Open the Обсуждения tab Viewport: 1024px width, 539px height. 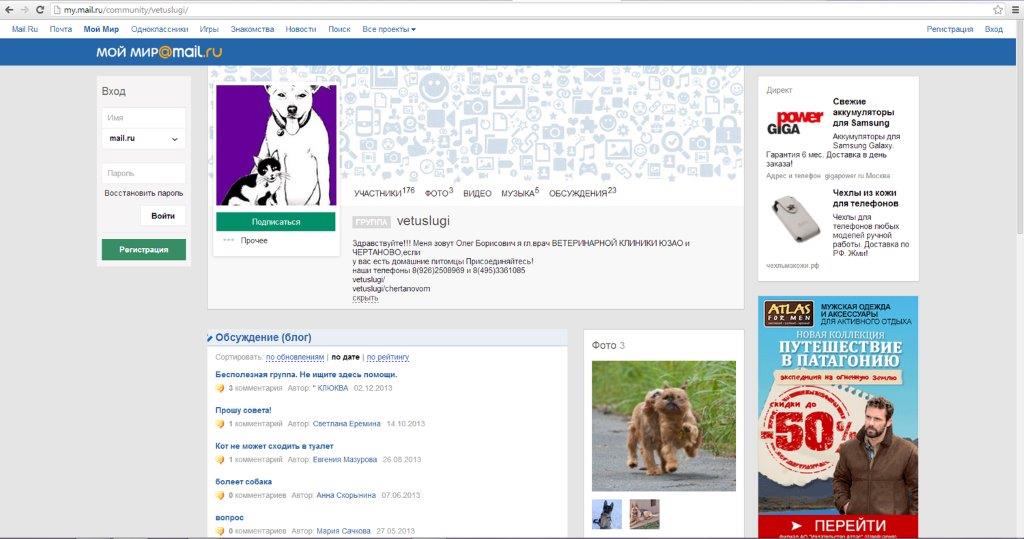pyautogui.click(x=582, y=193)
